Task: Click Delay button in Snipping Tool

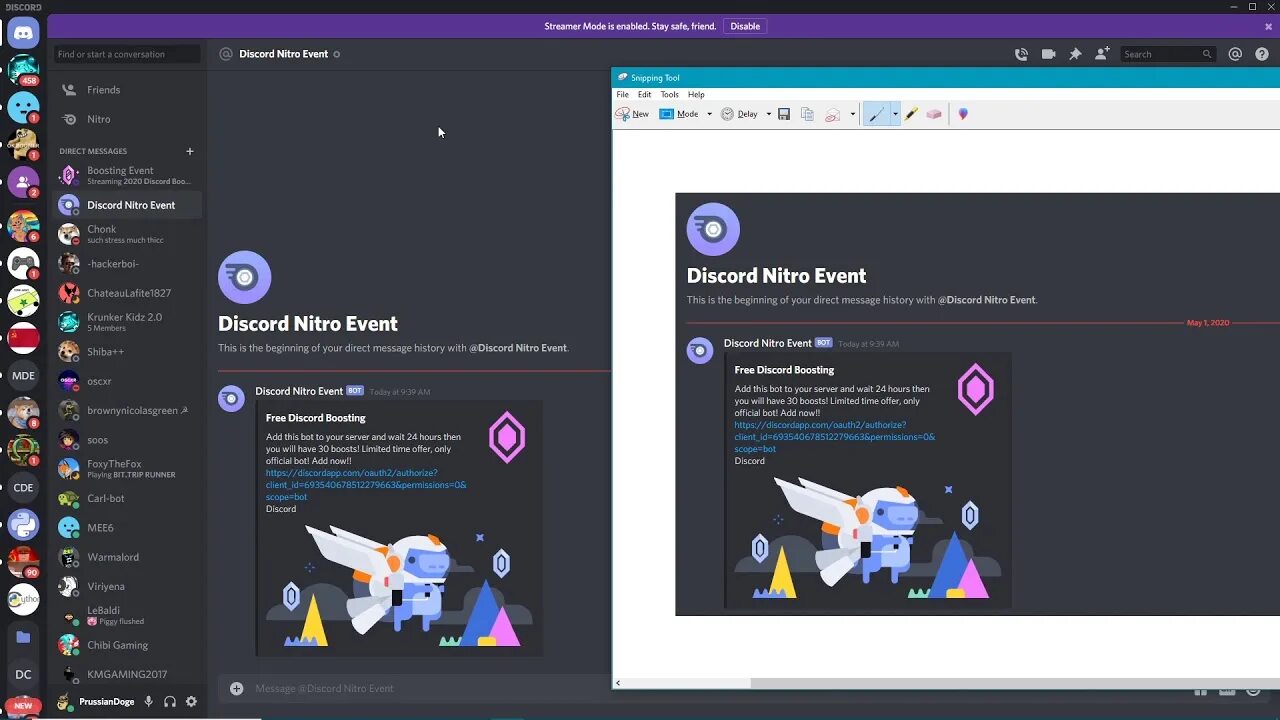Action: coord(740,114)
